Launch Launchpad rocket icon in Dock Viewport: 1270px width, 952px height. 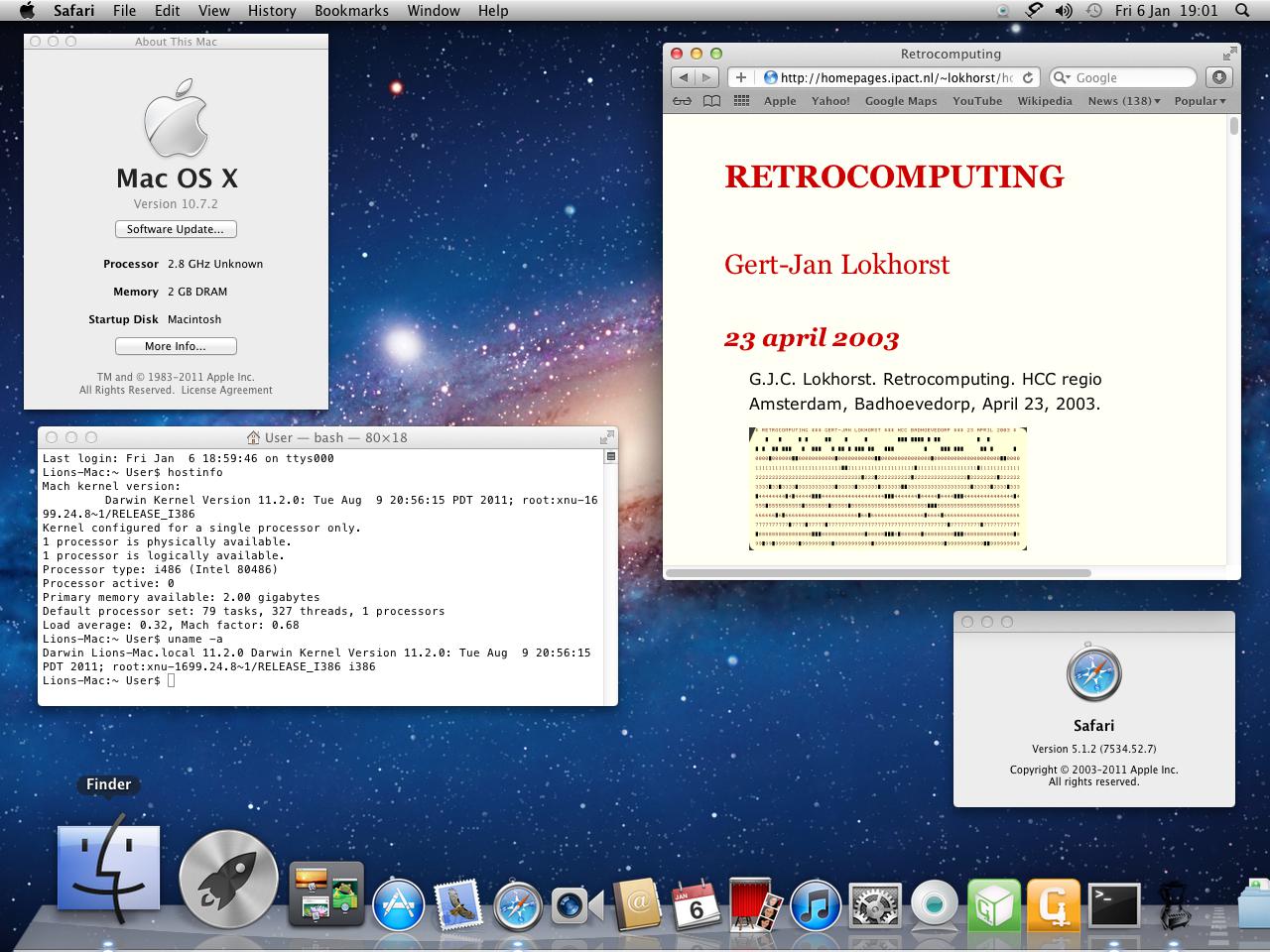(228, 880)
